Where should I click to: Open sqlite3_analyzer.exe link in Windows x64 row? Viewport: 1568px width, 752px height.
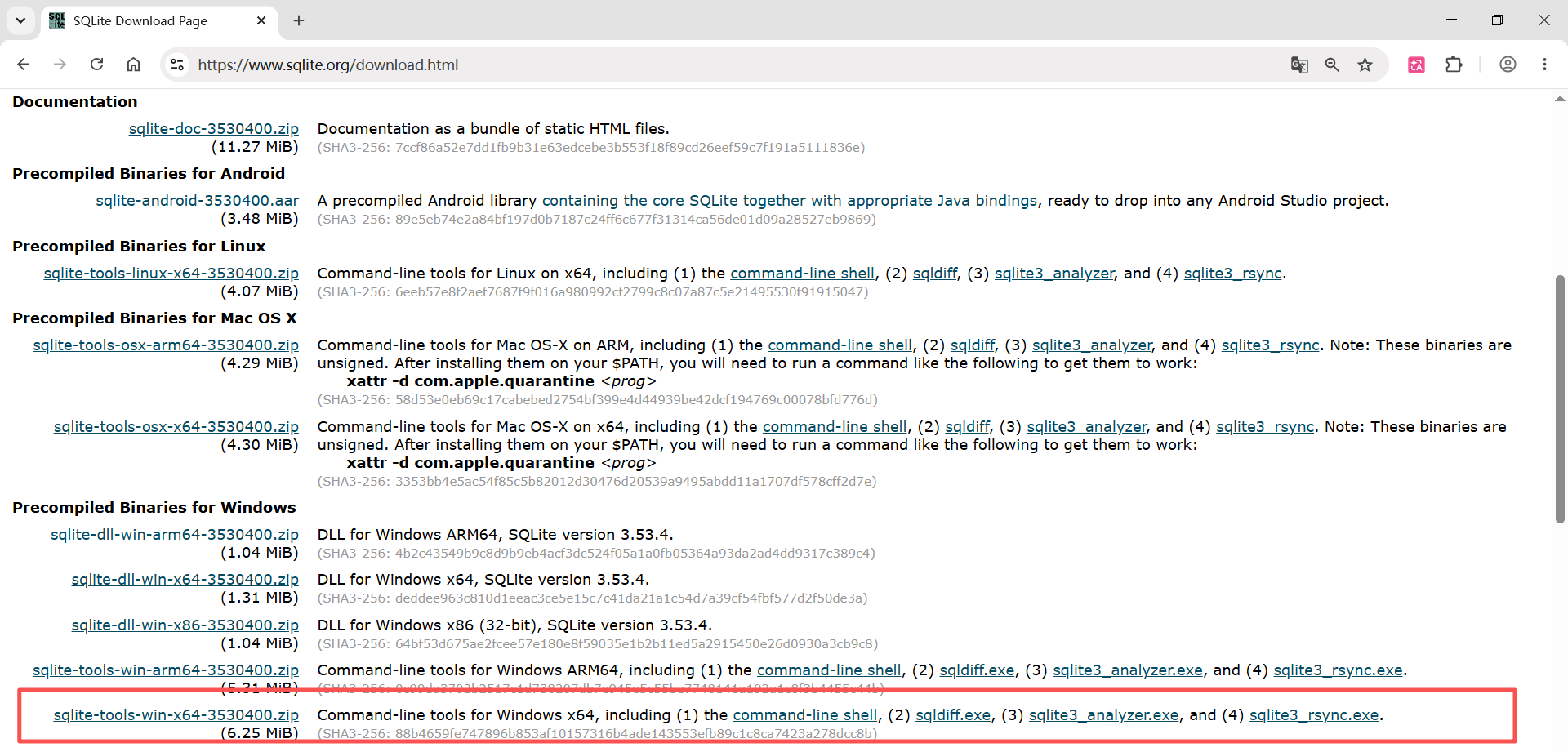pyautogui.click(x=1104, y=714)
